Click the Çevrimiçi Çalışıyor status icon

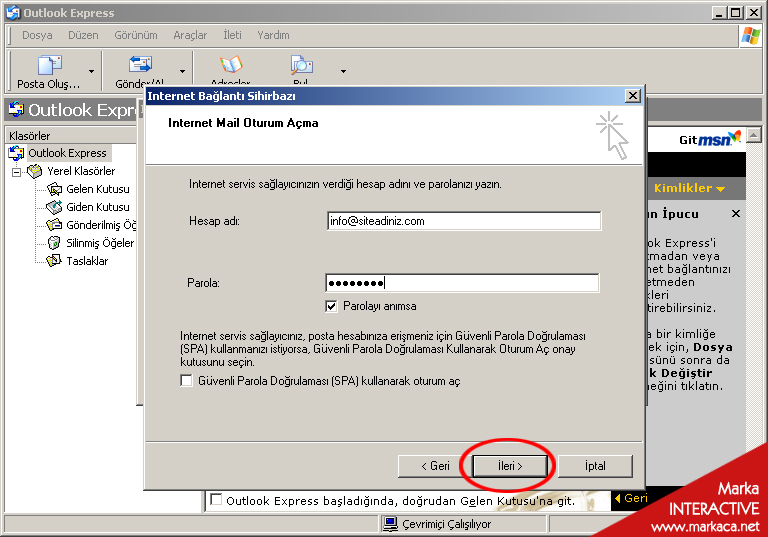(390, 524)
